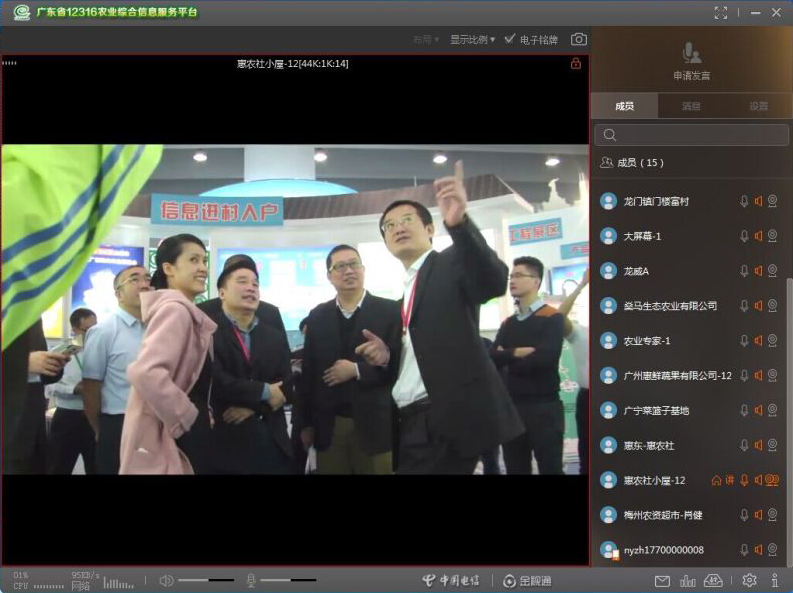The height and width of the screenshot is (593, 793).
Task: Open the settings gear in status bar
Action: click(x=749, y=580)
